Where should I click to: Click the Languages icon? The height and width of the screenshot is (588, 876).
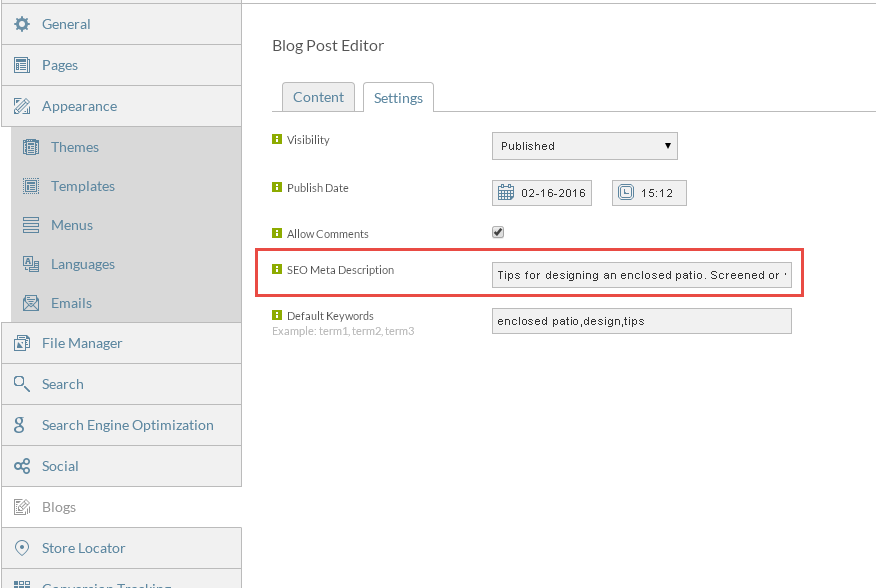click(31, 264)
